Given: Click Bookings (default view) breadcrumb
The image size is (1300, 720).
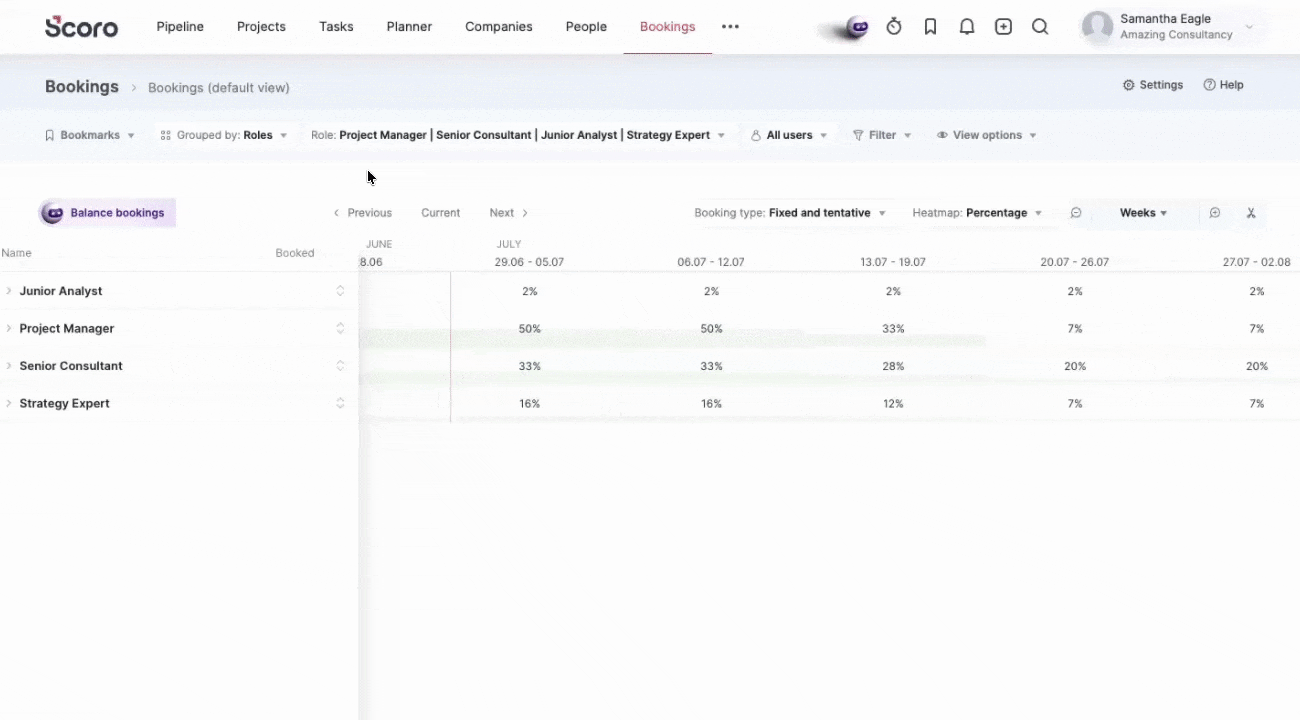Looking at the screenshot, I should [x=219, y=88].
